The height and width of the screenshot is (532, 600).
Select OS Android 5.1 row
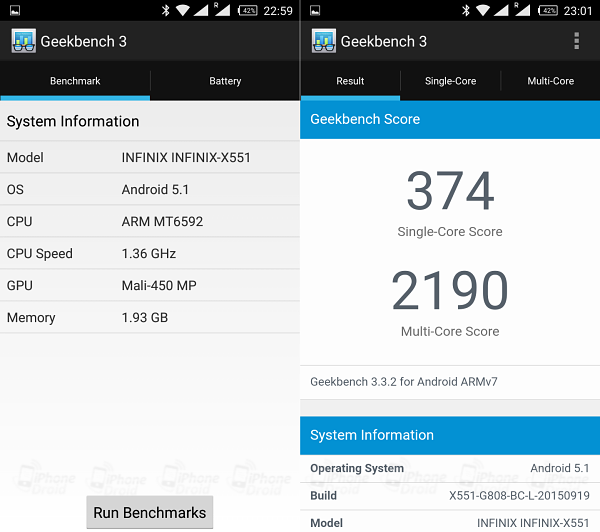[x=150, y=189]
